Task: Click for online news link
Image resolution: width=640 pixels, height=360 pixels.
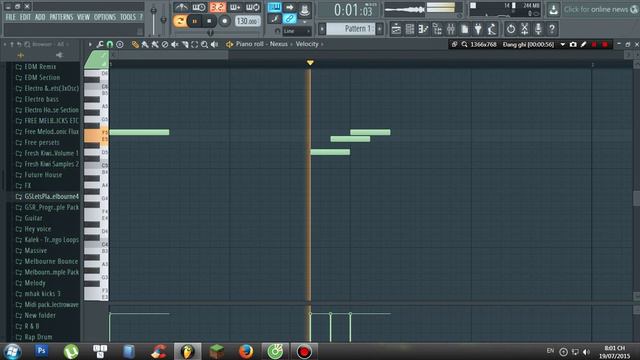Action: (x=596, y=9)
